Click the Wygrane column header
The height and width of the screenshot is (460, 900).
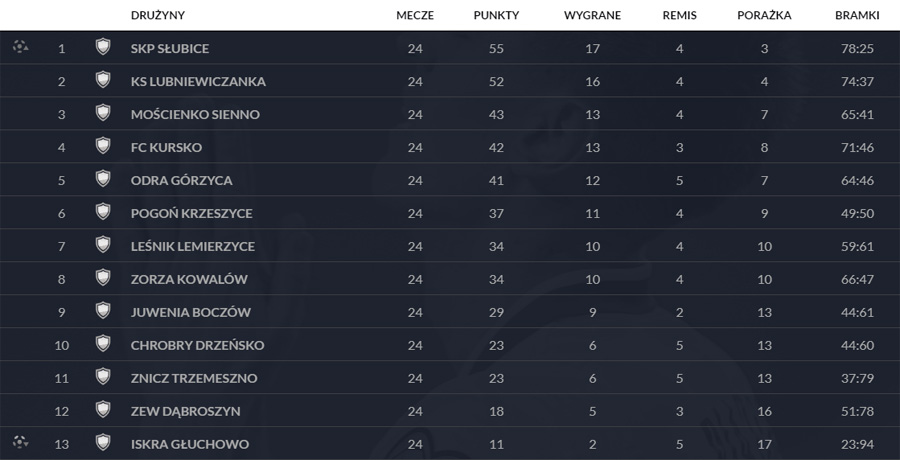(x=592, y=16)
